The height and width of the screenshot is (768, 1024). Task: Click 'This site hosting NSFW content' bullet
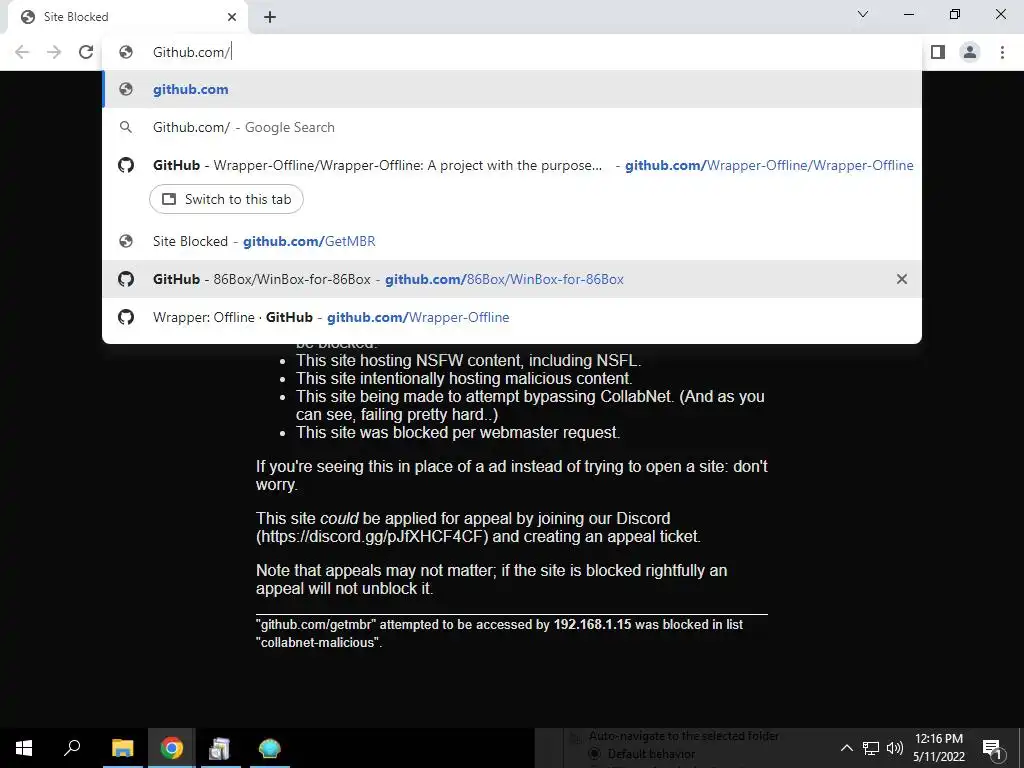[x=469, y=360]
